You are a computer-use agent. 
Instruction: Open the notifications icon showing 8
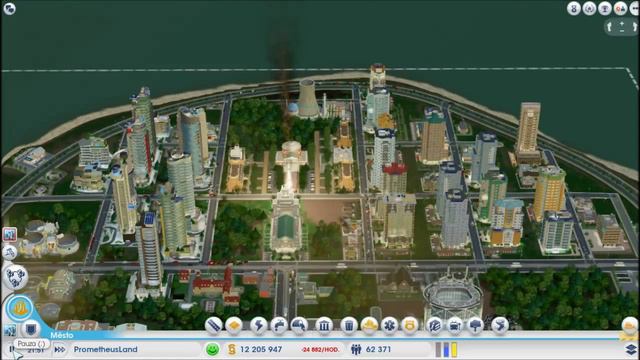(x=573, y=9)
